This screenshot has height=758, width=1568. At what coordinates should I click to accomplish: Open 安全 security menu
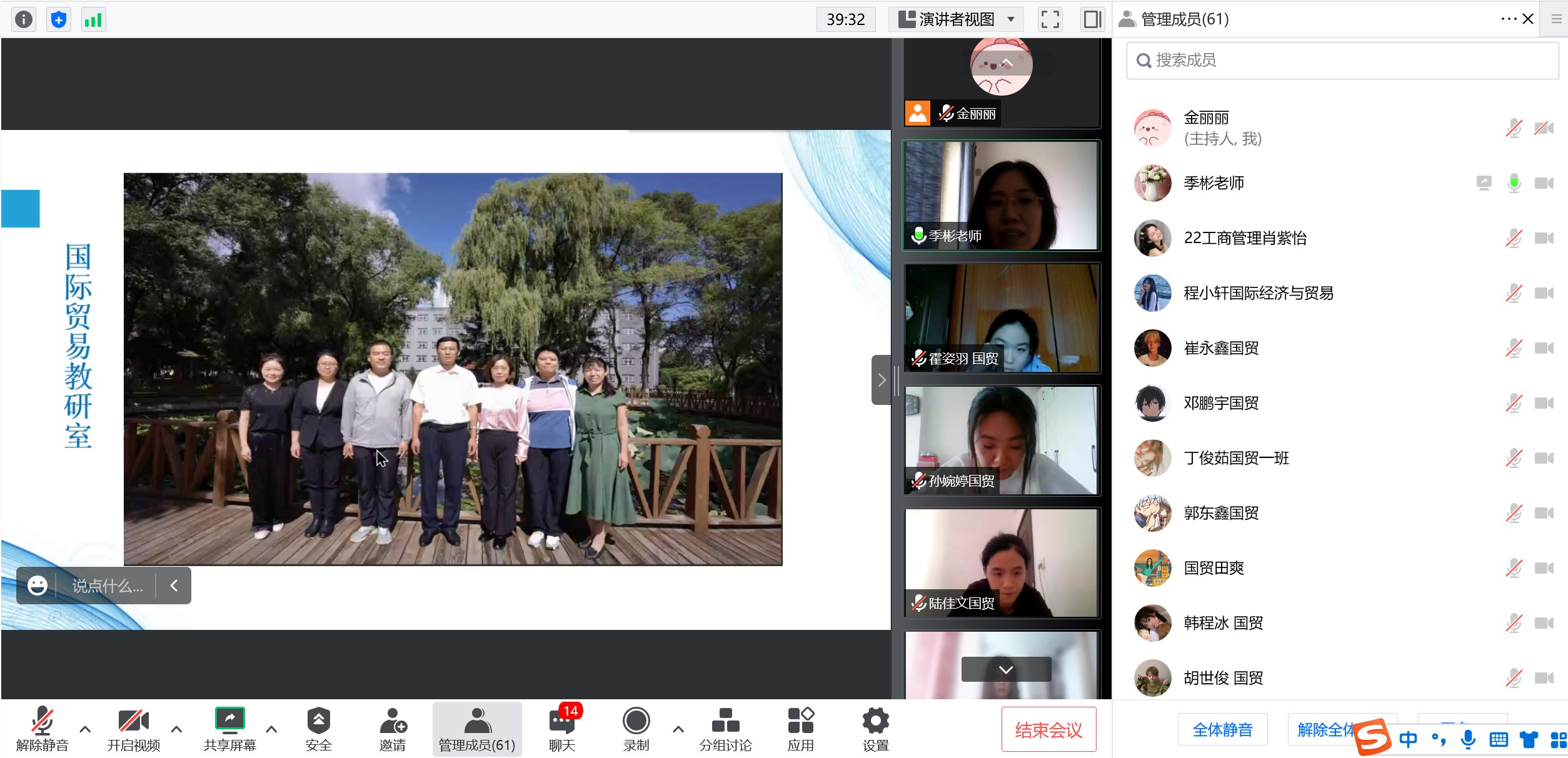318,729
